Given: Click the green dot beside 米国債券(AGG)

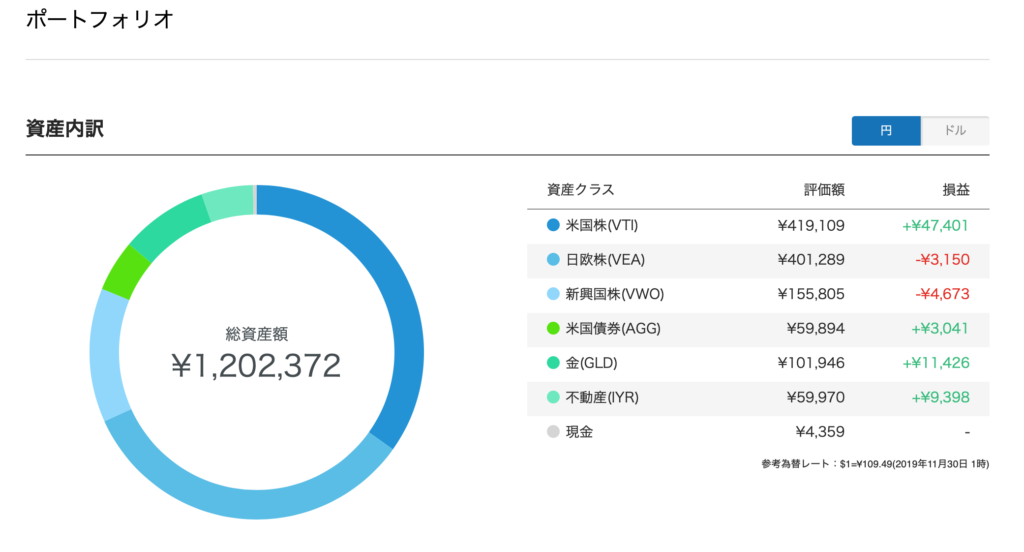Looking at the screenshot, I should click(x=553, y=329).
